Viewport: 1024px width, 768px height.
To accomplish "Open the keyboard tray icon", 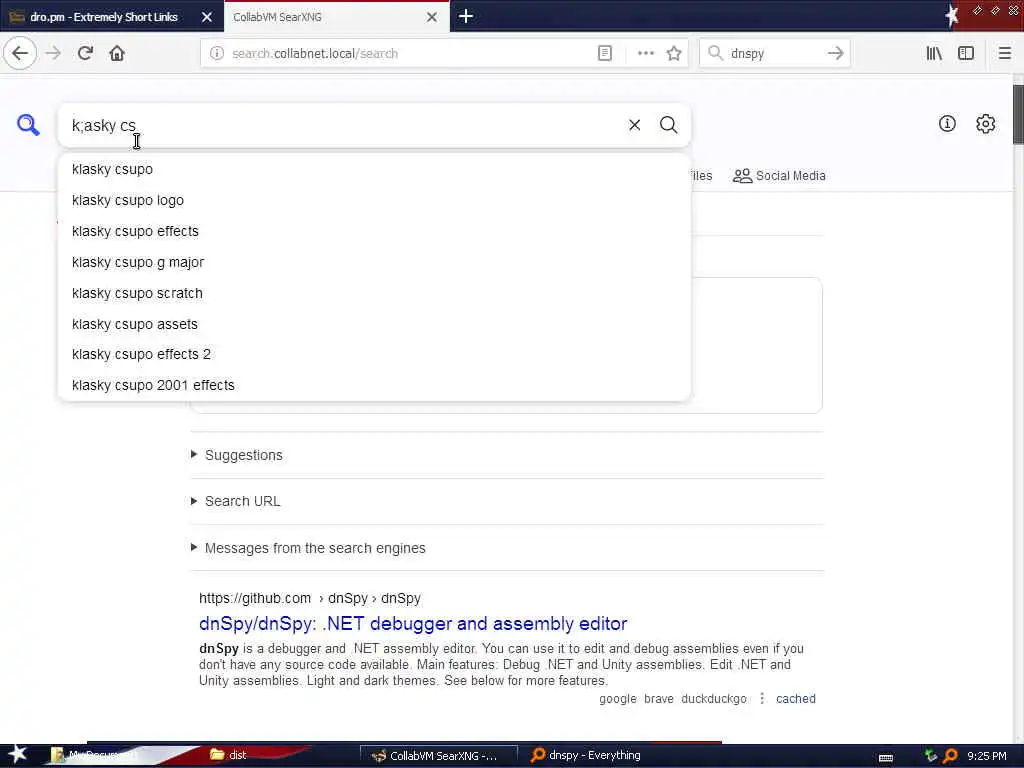I will tap(886, 757).
